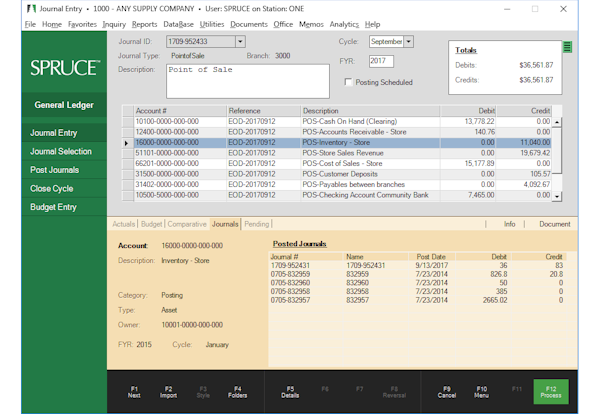Image resolution: width=600 pixels, height=414 pixels.
Task: Open Budget Entry in the sidebar
Action: click(64, 207)
